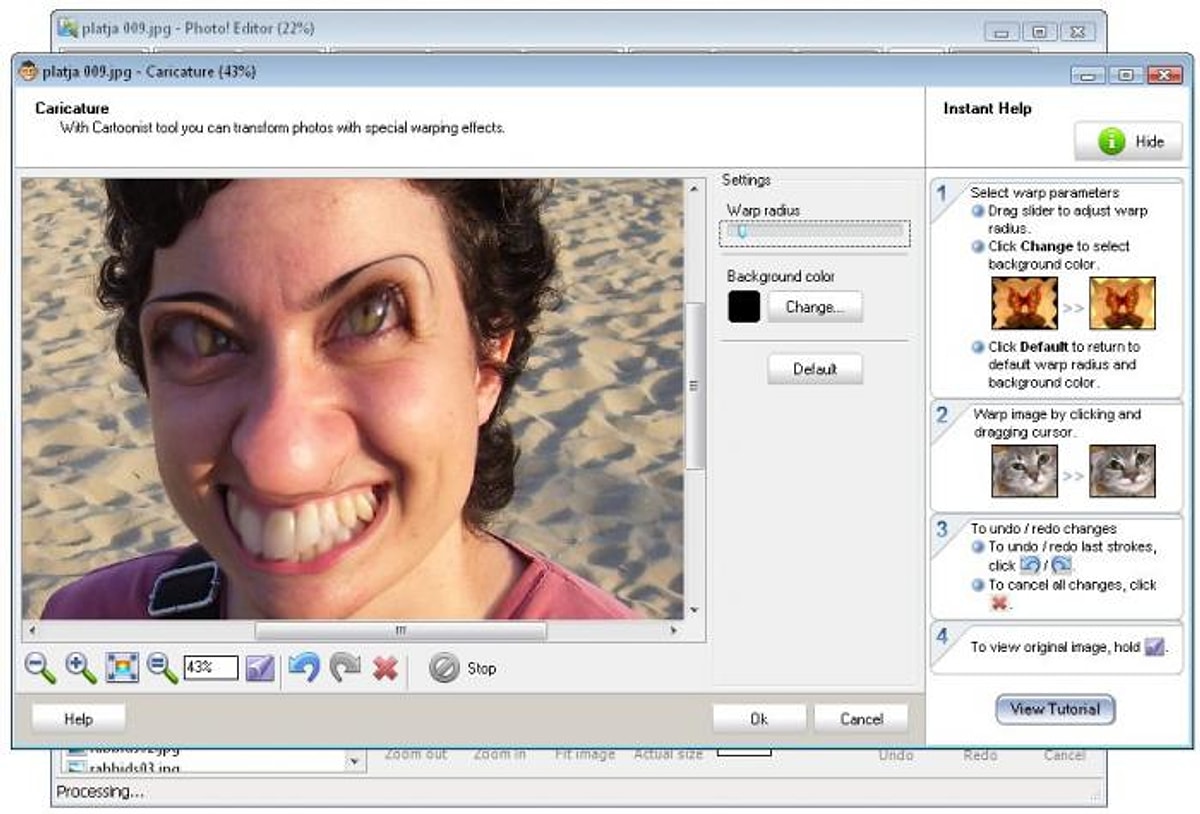Viewport: 1200px width, 814px height.
Task: Click the zoom out magnifier icon
Action: pos(40,668)
